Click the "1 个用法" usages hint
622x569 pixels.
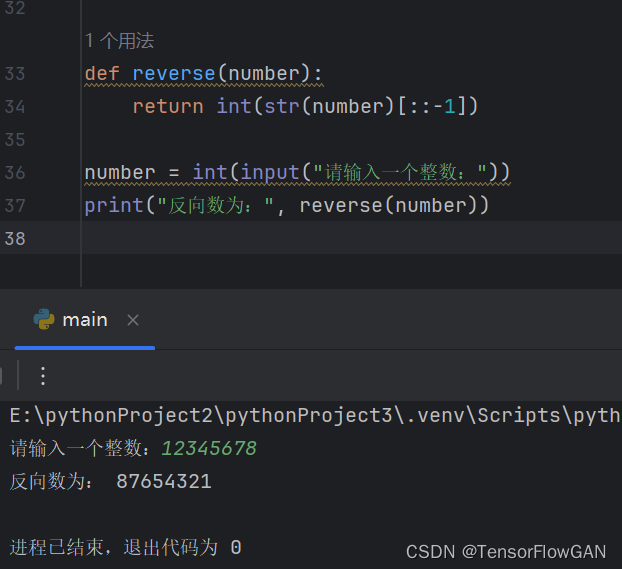(119, 40)
